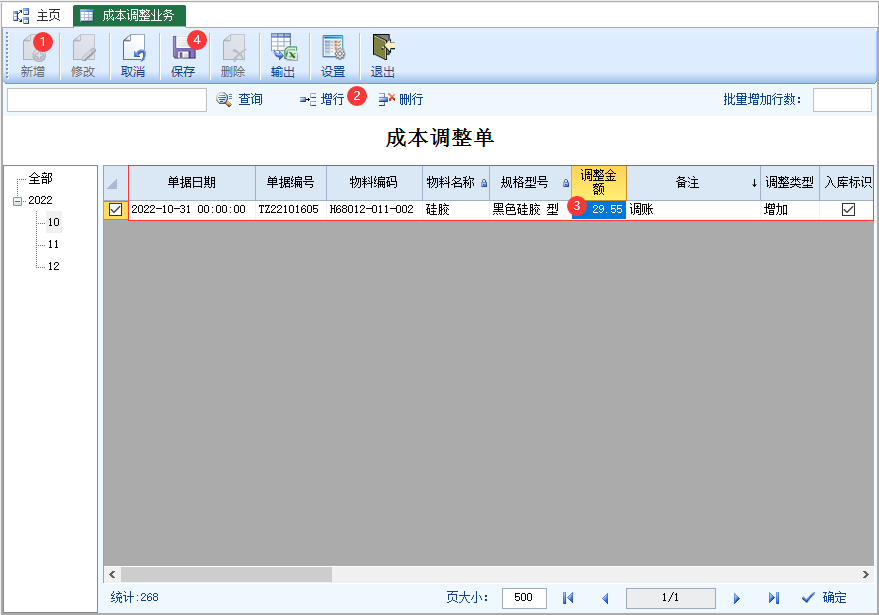Run the 查询 search button
879x615 pixels.
click(240, 99)
